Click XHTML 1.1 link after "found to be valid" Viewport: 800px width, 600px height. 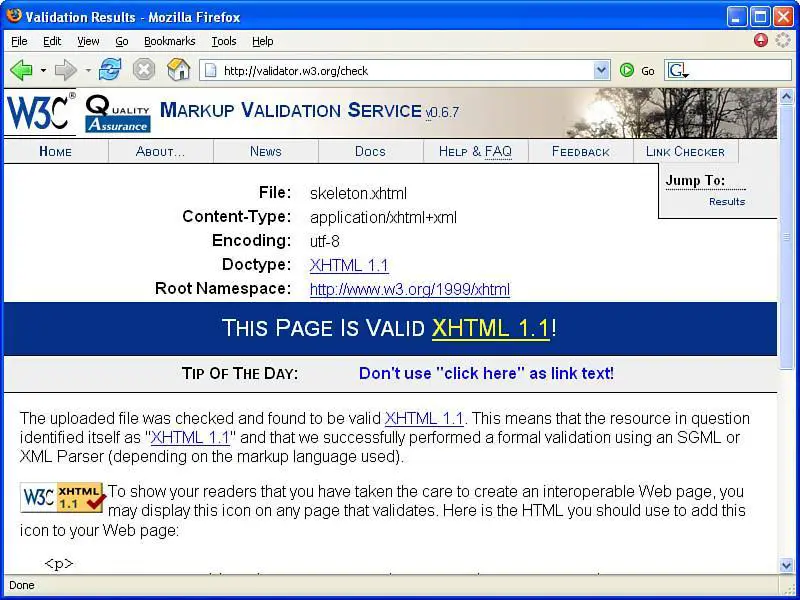(424, 418)
